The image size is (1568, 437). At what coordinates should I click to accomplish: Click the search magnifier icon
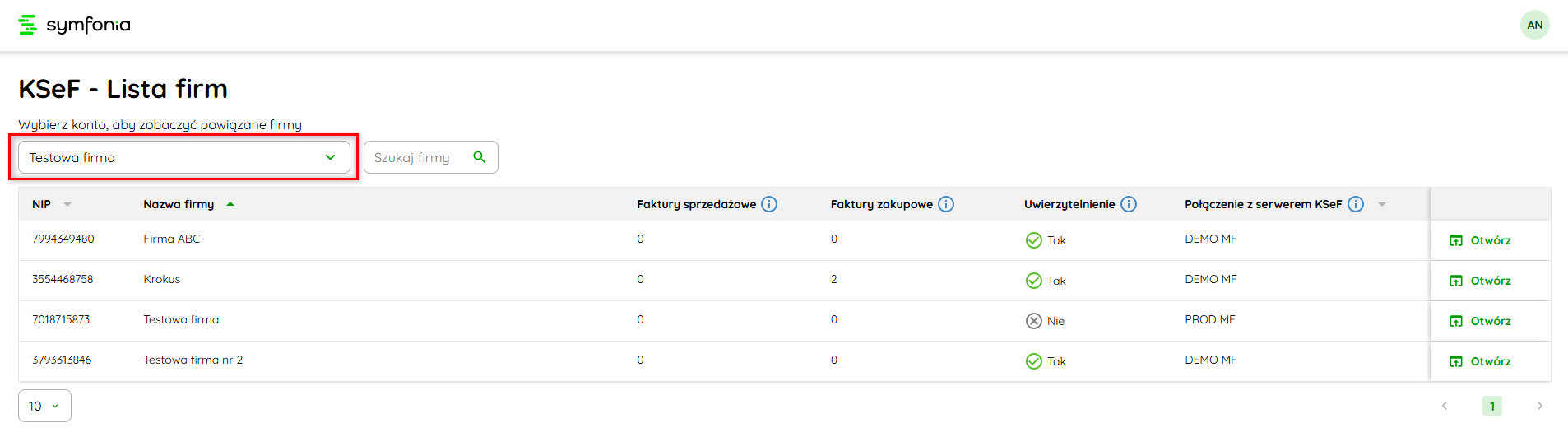[479, 157]
